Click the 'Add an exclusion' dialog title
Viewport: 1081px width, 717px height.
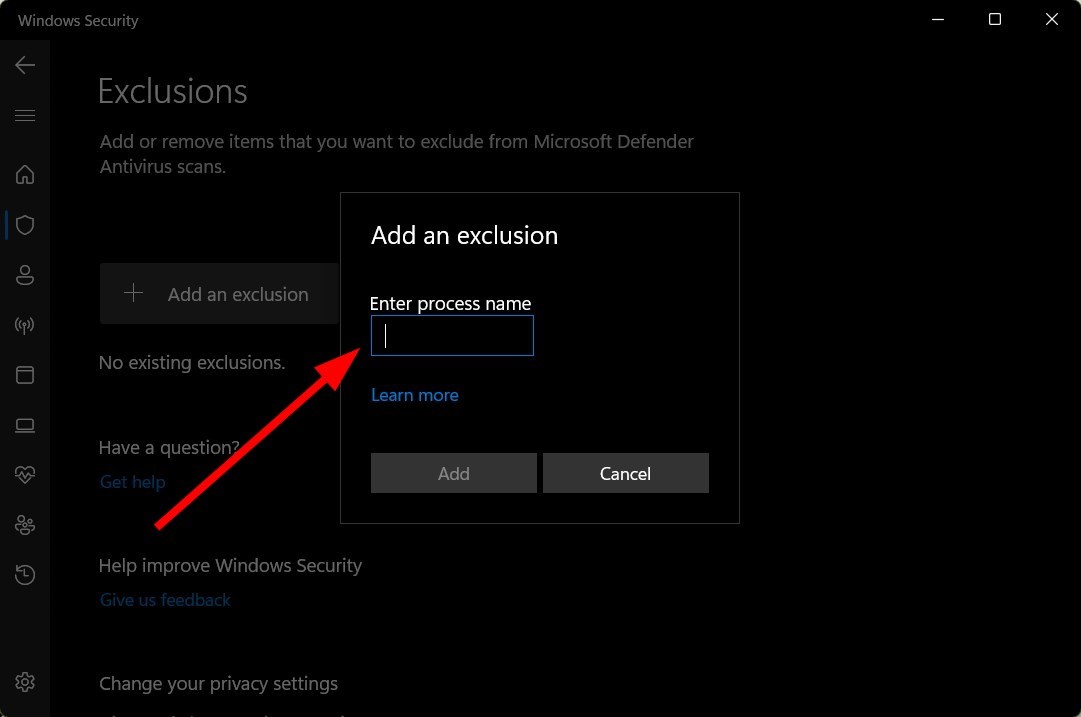point(465,236)
